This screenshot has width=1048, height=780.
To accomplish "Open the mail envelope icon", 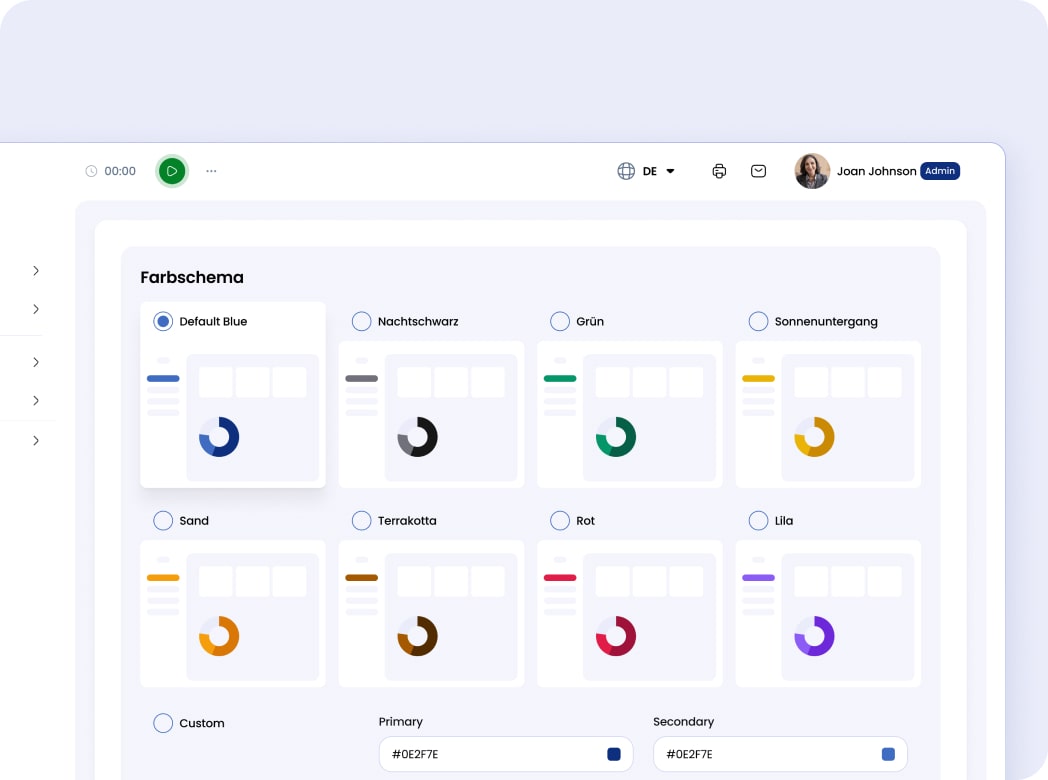I will point(758,171).
